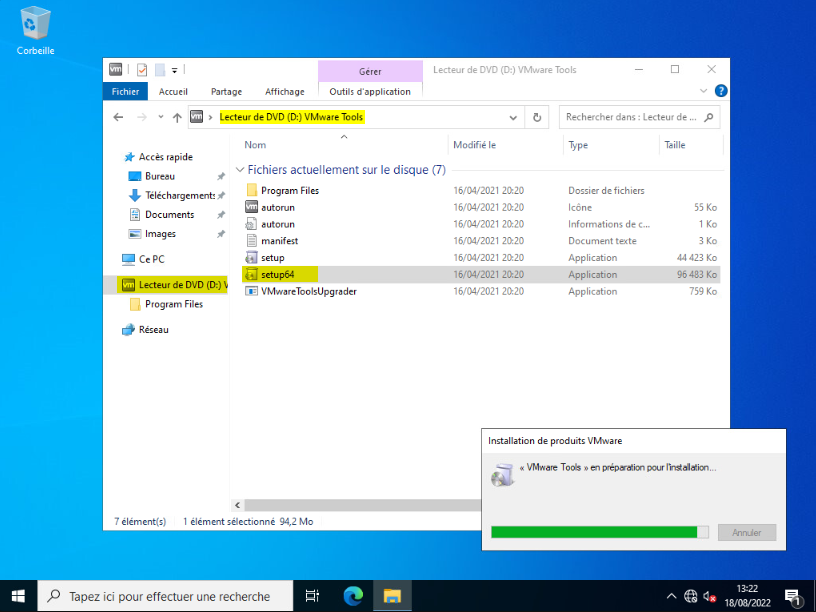Screen dimensions: 816x612
Task: Open Task View from the taskbar
Action: (x=312, y=596)
